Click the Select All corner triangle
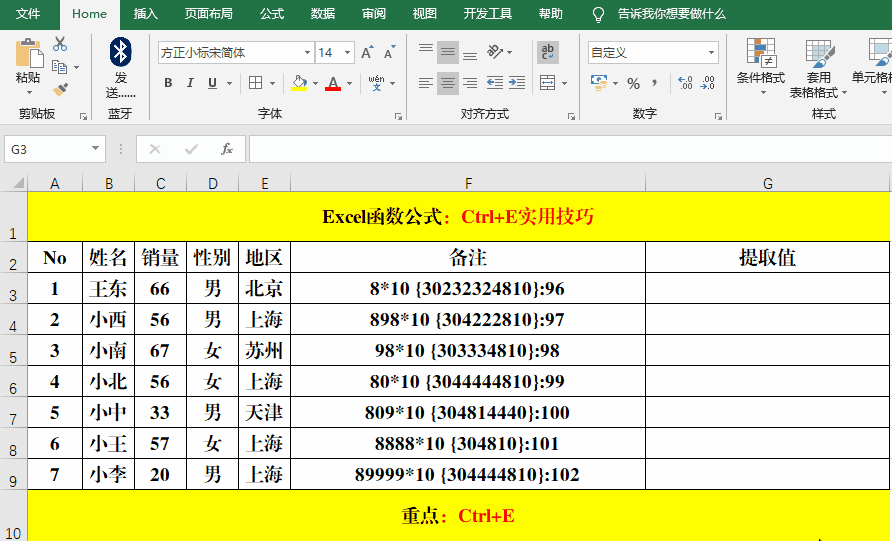The width and height of the screenshot is (892, 541). 18,183
